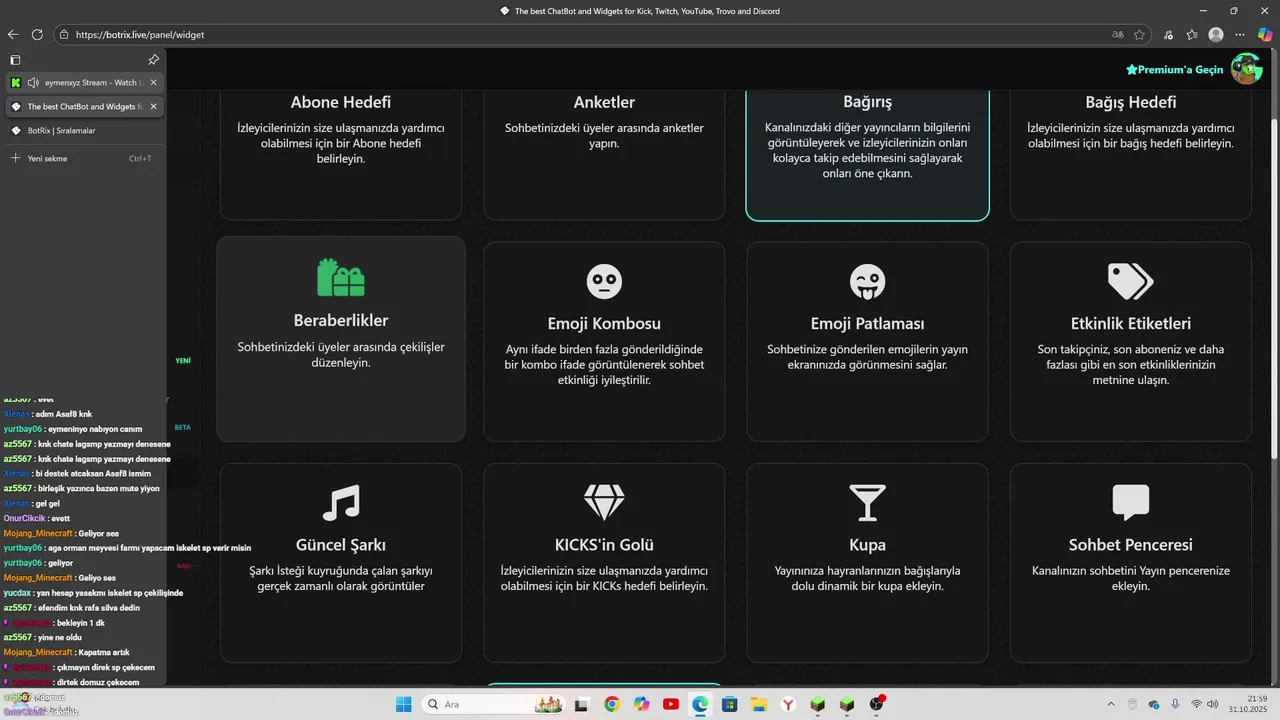Mute the eymenxyz Stream tab speaker icon

click(33, 82)
